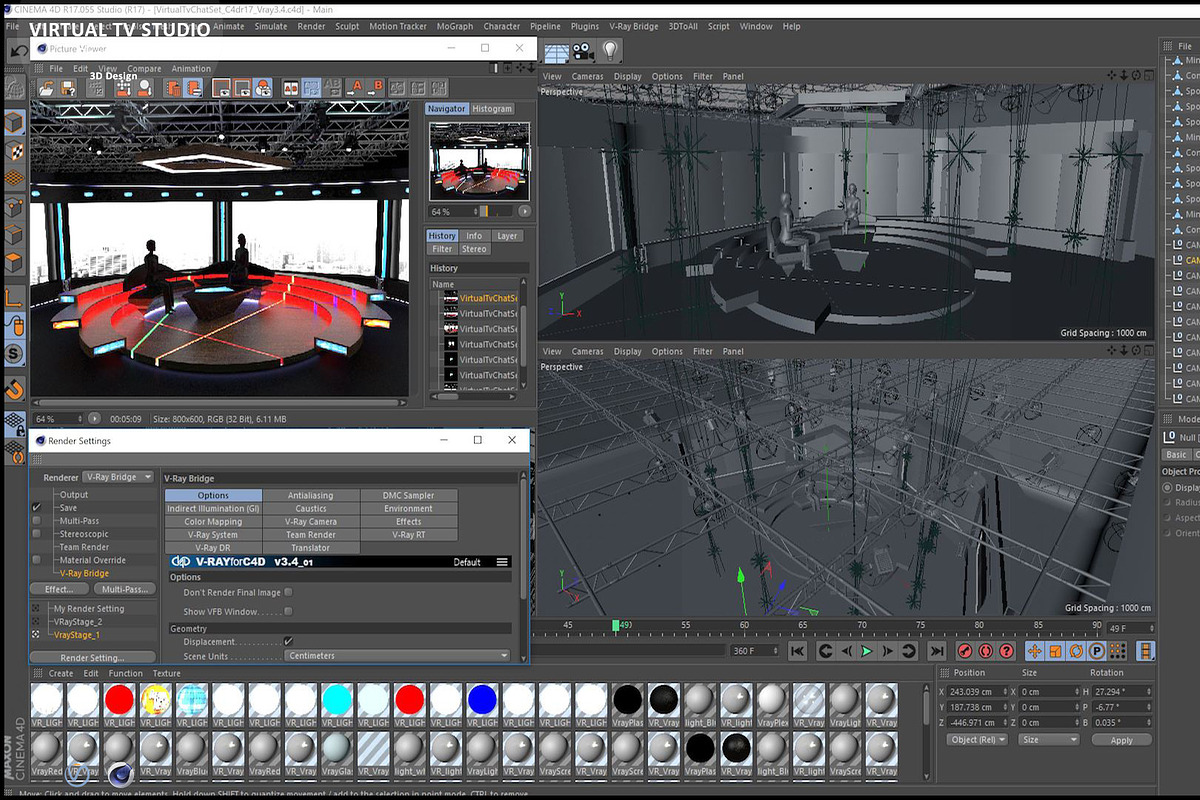1200x800 pixels.
Task: Check the Show VFB Window option
Action: tap(290, 611)
